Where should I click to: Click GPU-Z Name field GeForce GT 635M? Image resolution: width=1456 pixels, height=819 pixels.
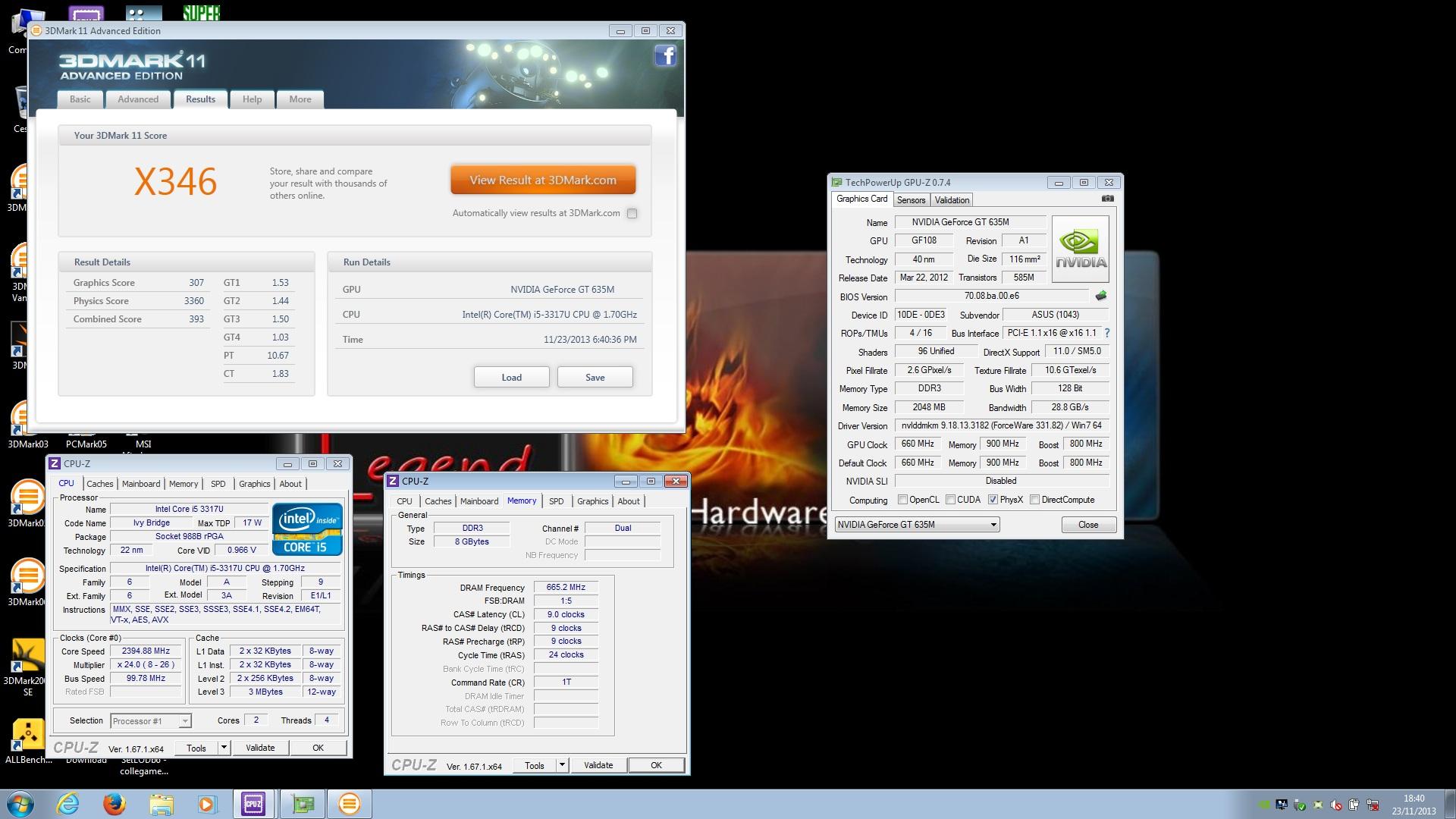[x=971, y=222]
